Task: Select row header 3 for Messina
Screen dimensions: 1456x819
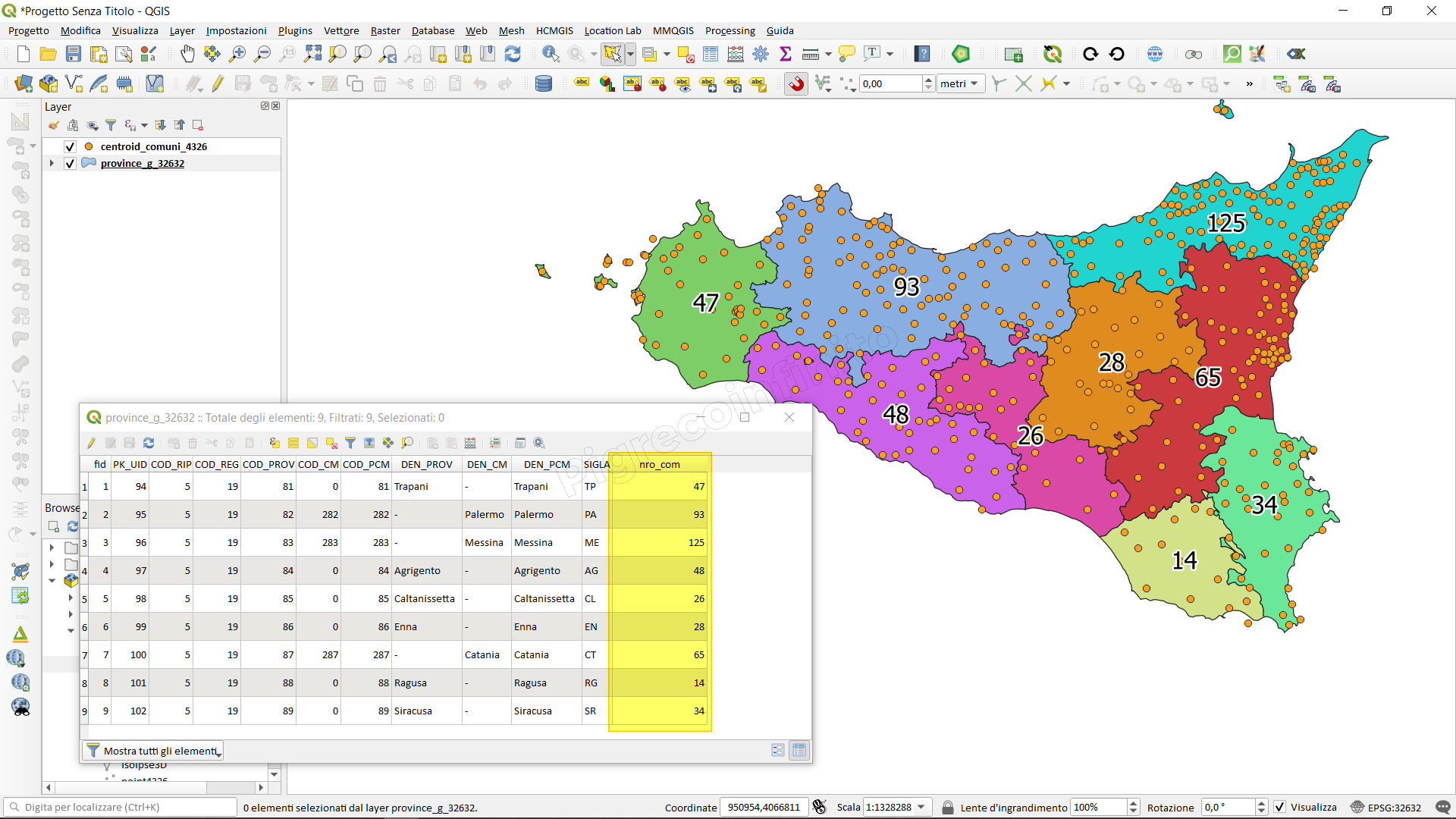Action: 84,543
